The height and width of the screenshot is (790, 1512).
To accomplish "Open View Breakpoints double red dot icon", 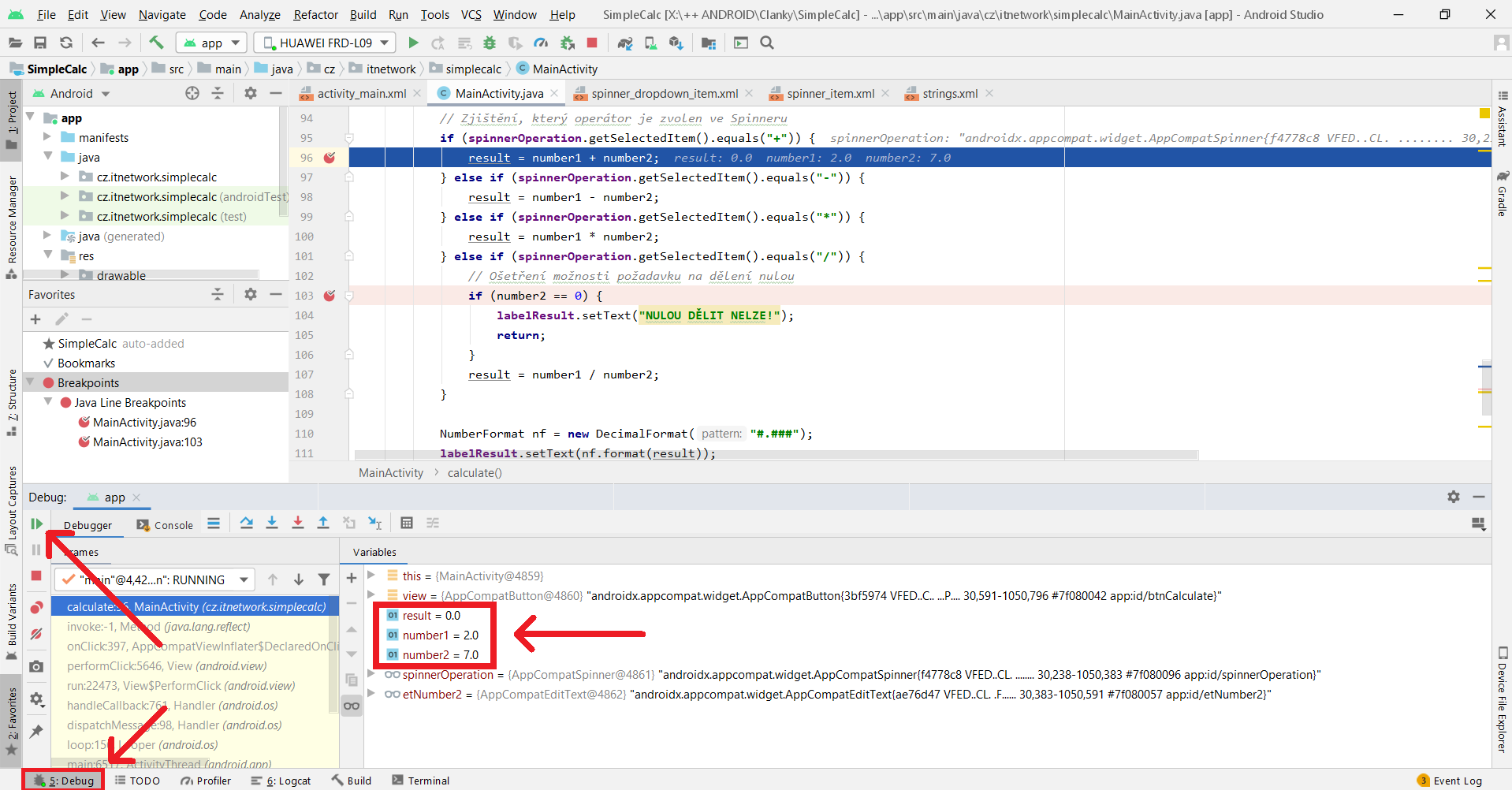I will click(x=36, y=608).
